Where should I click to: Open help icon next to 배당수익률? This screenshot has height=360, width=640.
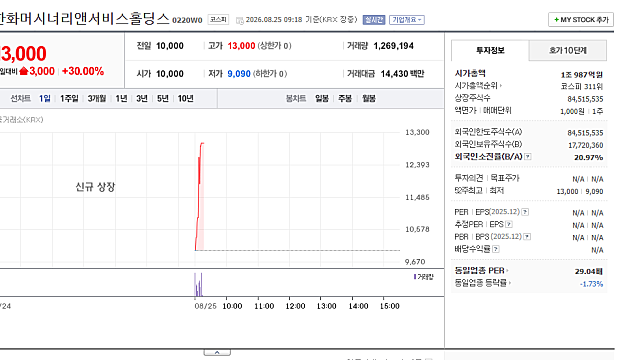pyautogui.click(x=496, y=249)
